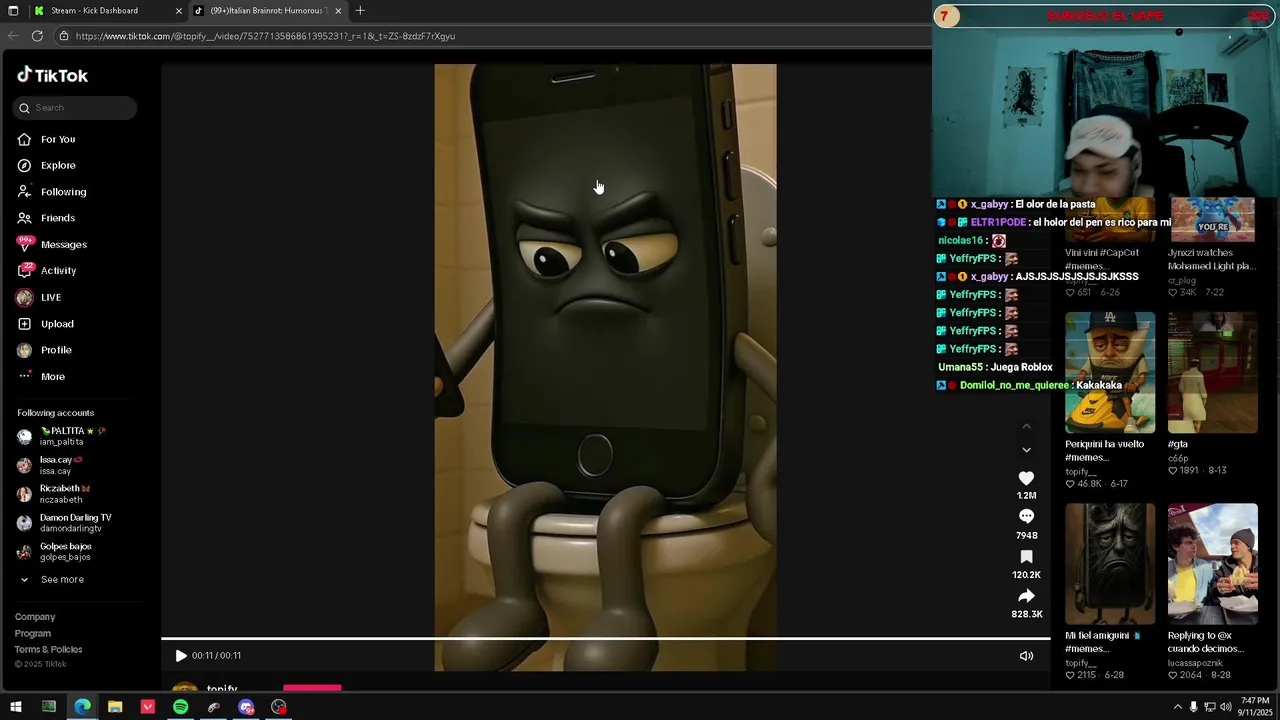Like the video with the heart icon

pyautogui.click(x=1026, y=479)
